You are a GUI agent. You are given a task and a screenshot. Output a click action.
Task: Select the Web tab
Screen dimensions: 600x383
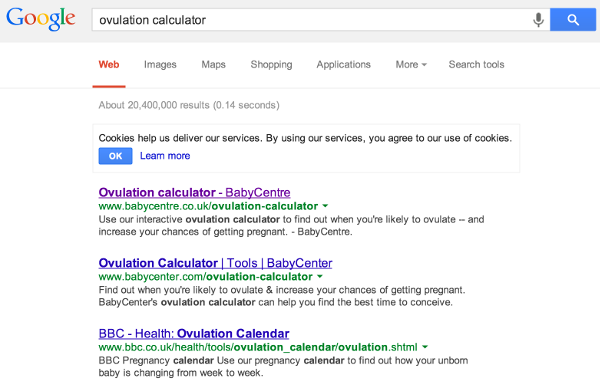pos(109,65)
